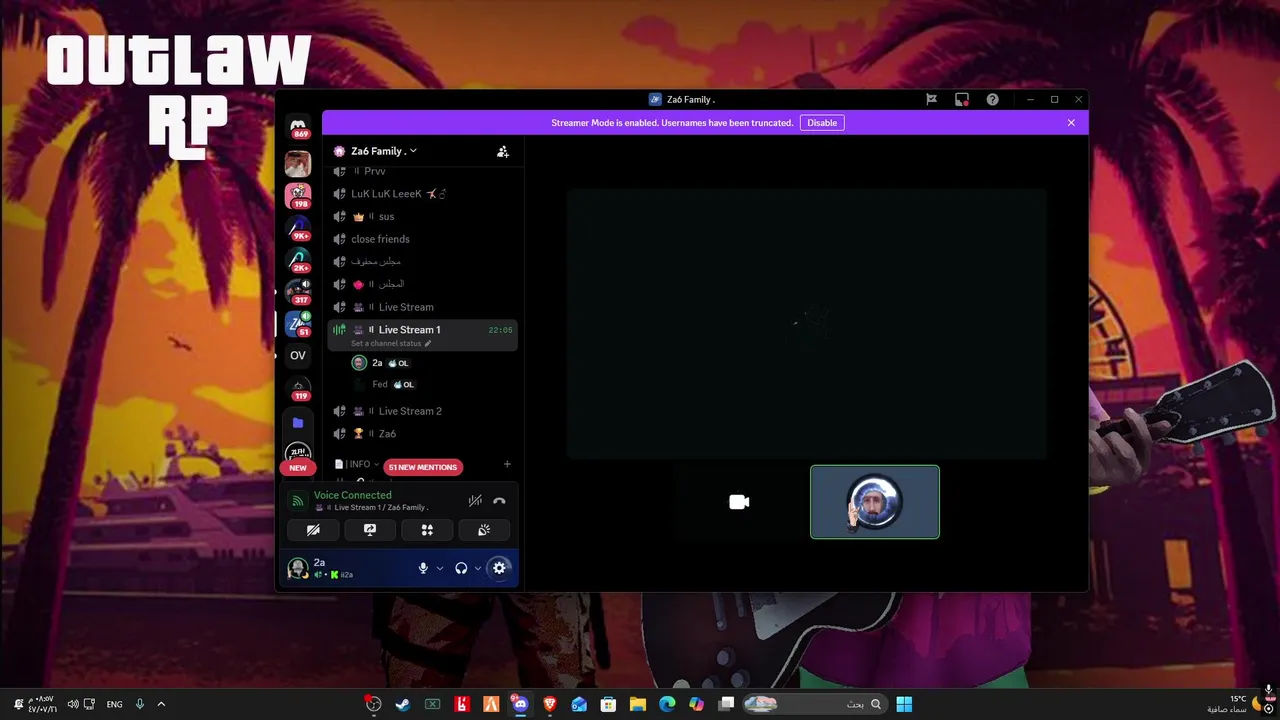Open headphone output options arrow
This screenshot has width=1280, height=720.
tap(478, 568)
